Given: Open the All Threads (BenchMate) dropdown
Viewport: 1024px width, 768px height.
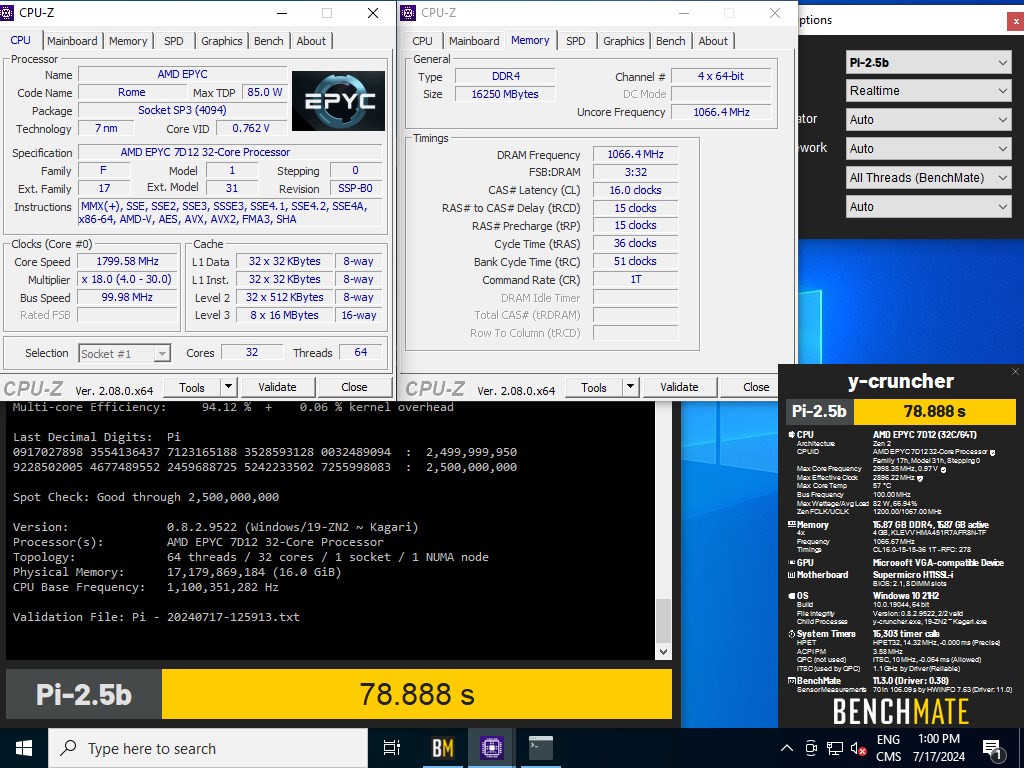Looking at the screenshot, I should [928, 178].
